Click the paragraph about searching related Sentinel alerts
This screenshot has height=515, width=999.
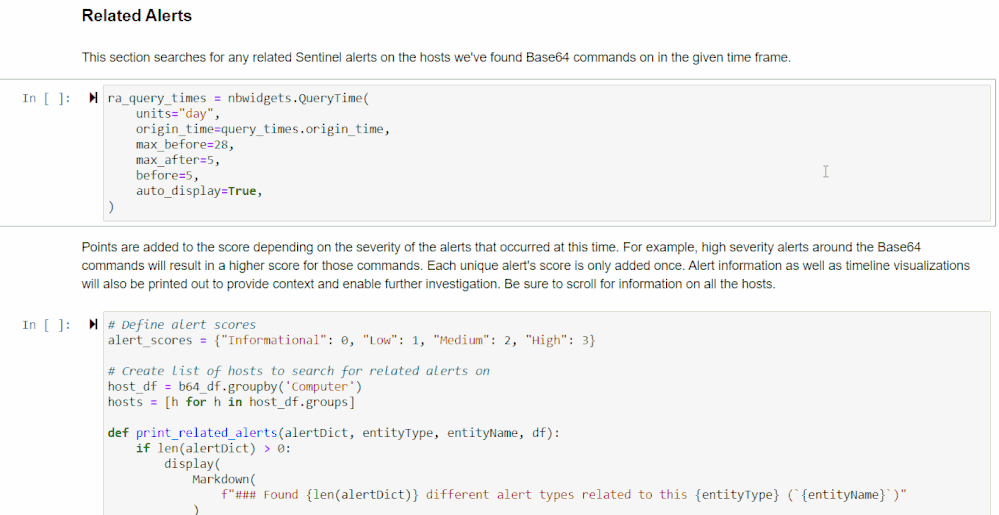436,57
